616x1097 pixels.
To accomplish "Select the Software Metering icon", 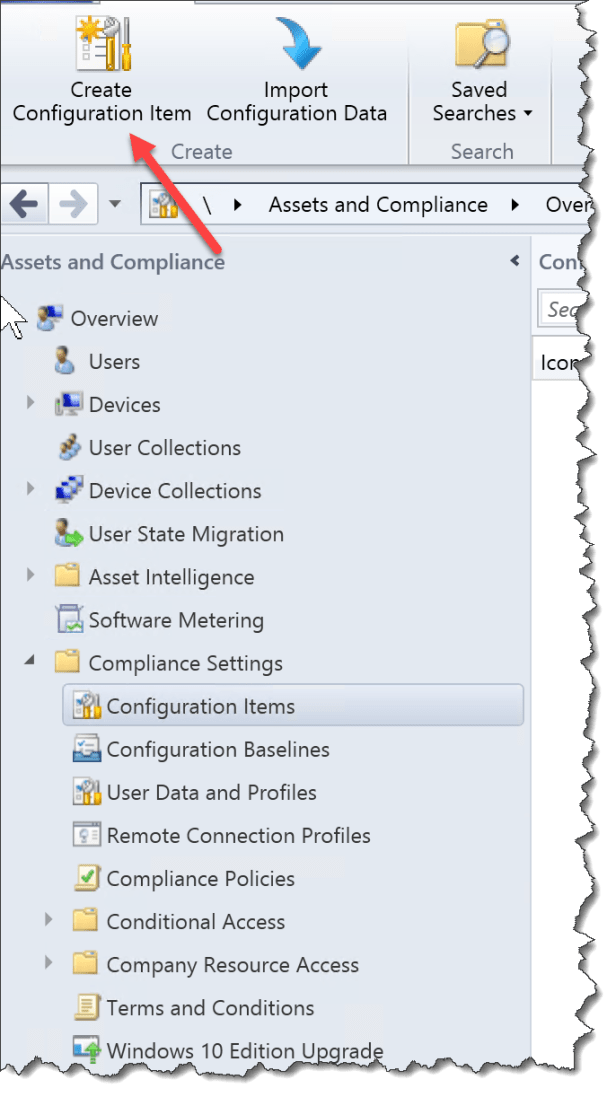I will pyautogui.click(x=70, y=620).
